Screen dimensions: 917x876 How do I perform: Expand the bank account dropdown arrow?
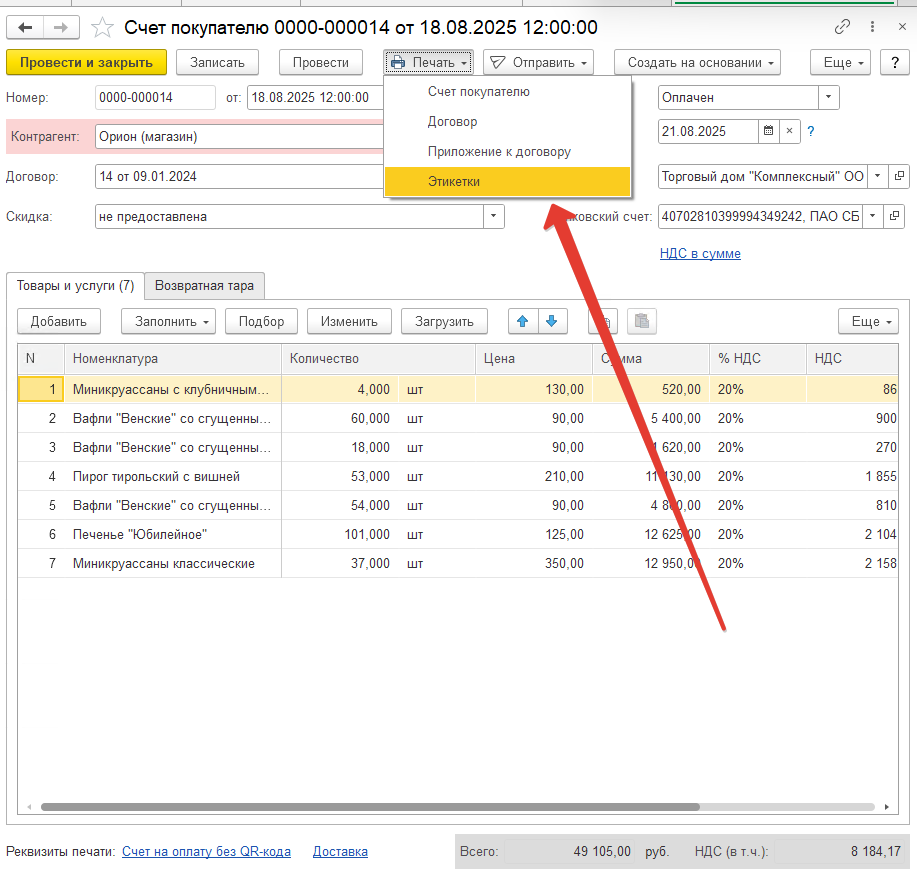point(873,216)
